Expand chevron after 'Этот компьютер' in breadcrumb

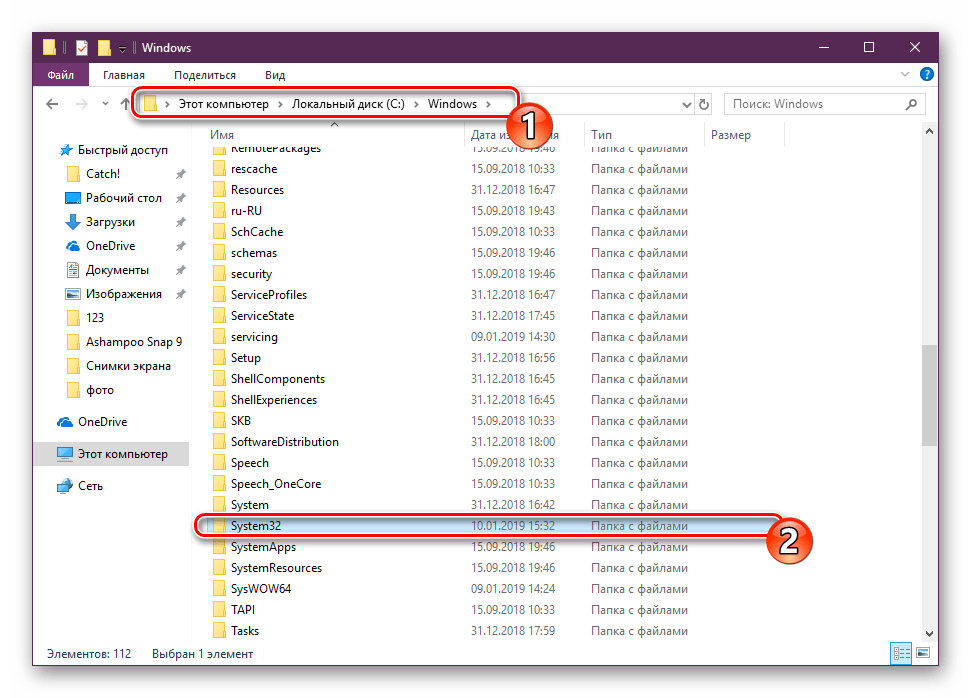pos(280,104)
